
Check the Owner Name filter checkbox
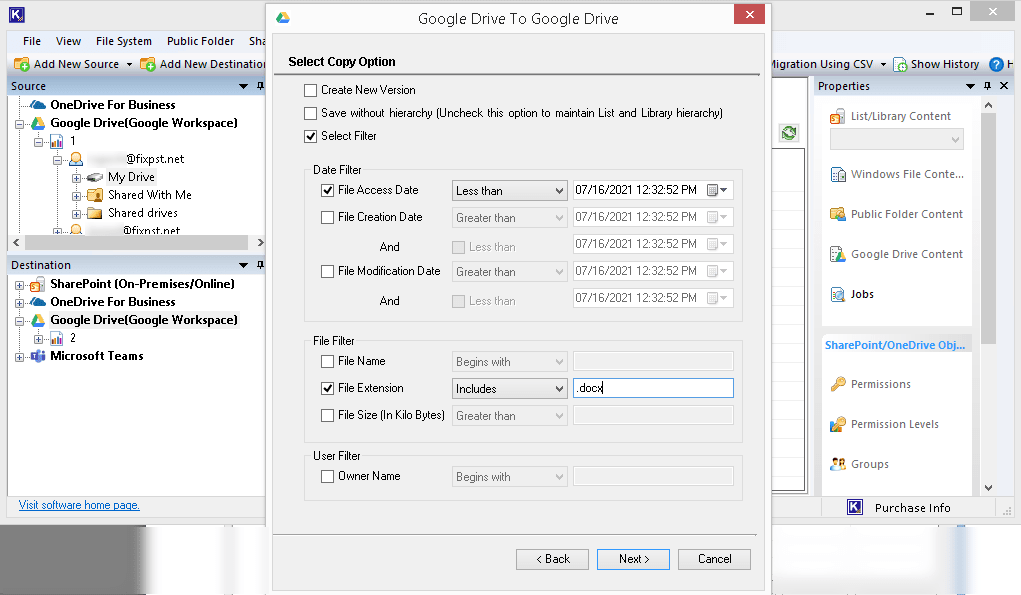(x=328, y=477)
